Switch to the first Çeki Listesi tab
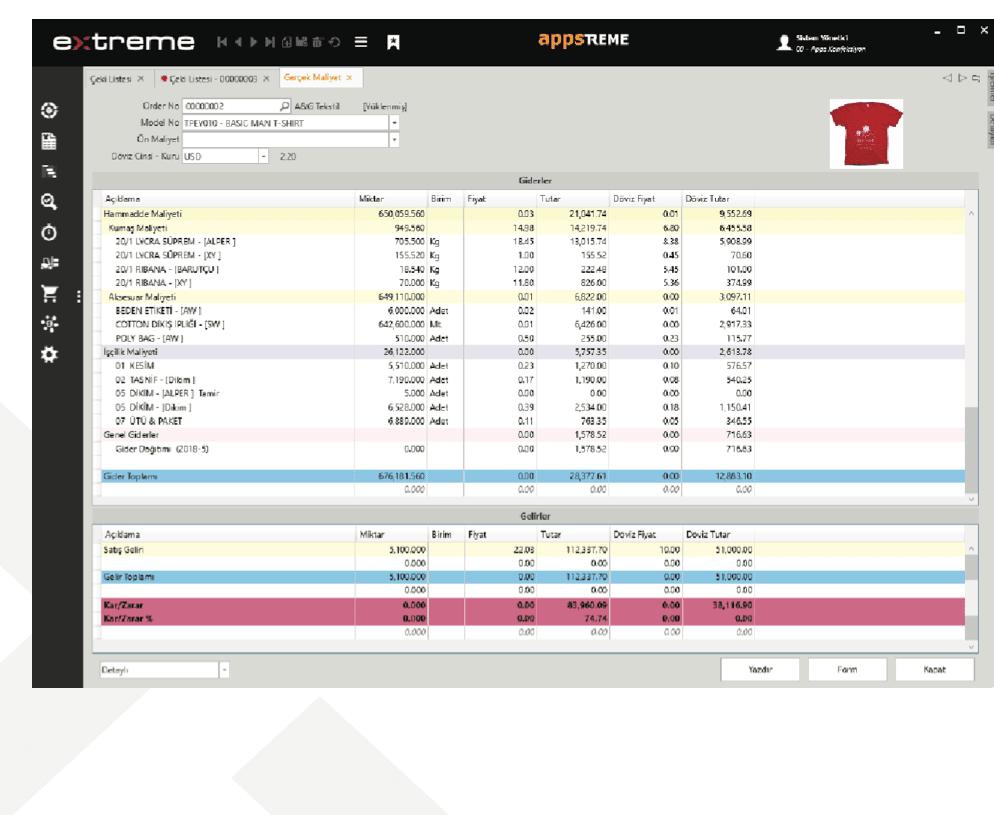 (111, 79)
